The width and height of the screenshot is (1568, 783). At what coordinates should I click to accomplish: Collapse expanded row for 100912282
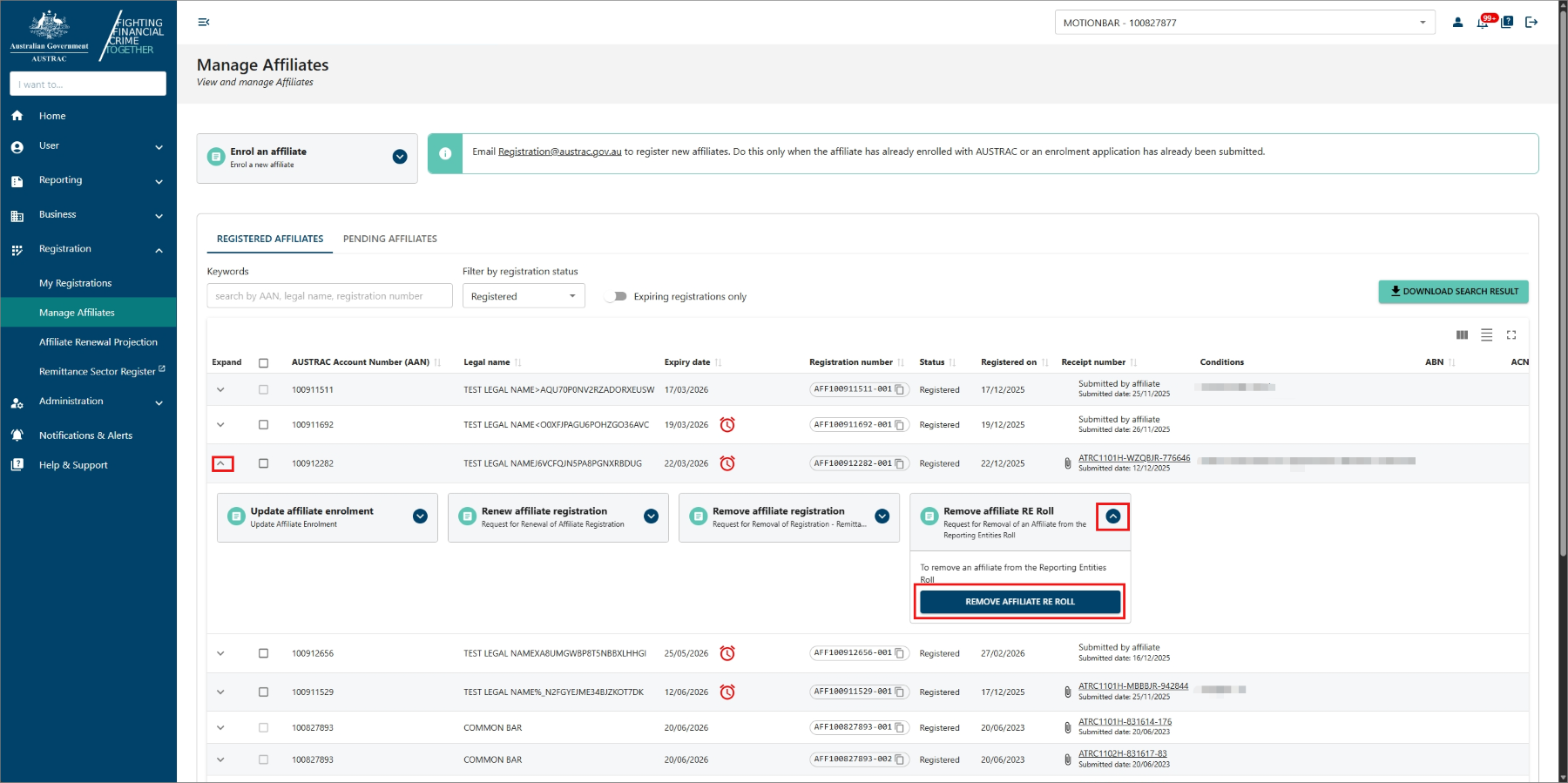tap(222, 463)
